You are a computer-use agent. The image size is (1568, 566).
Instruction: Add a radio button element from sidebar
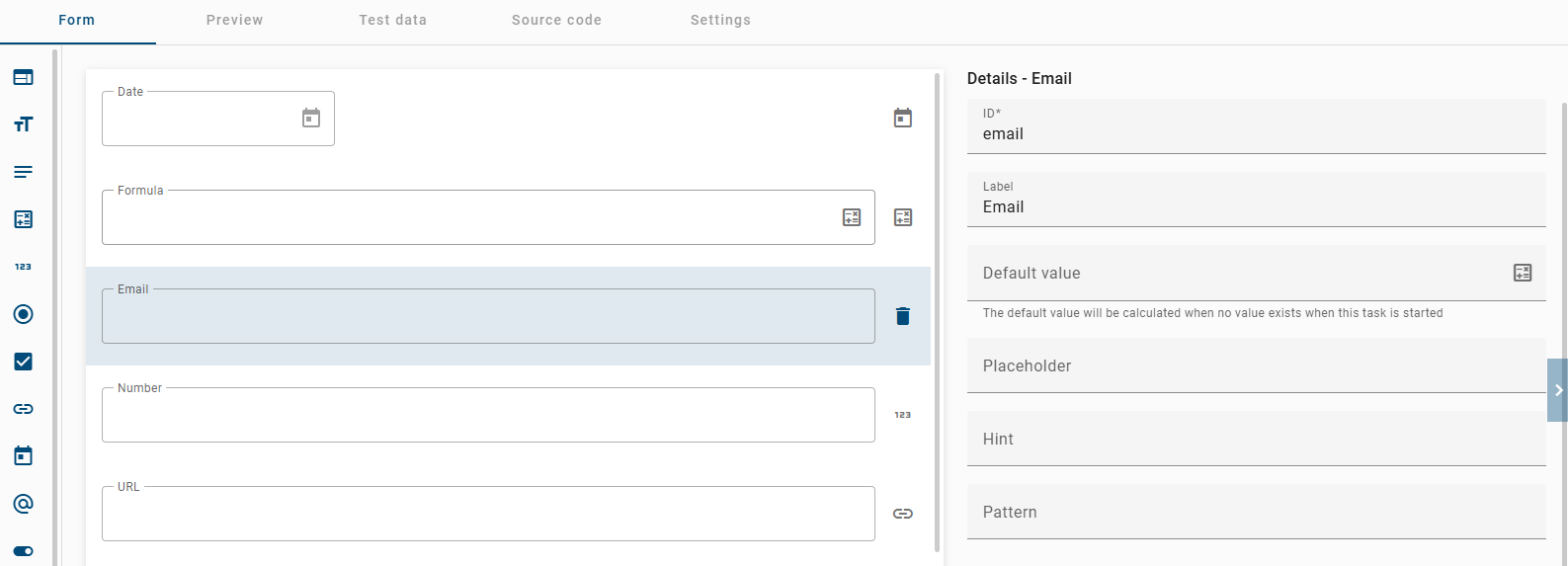24,314
